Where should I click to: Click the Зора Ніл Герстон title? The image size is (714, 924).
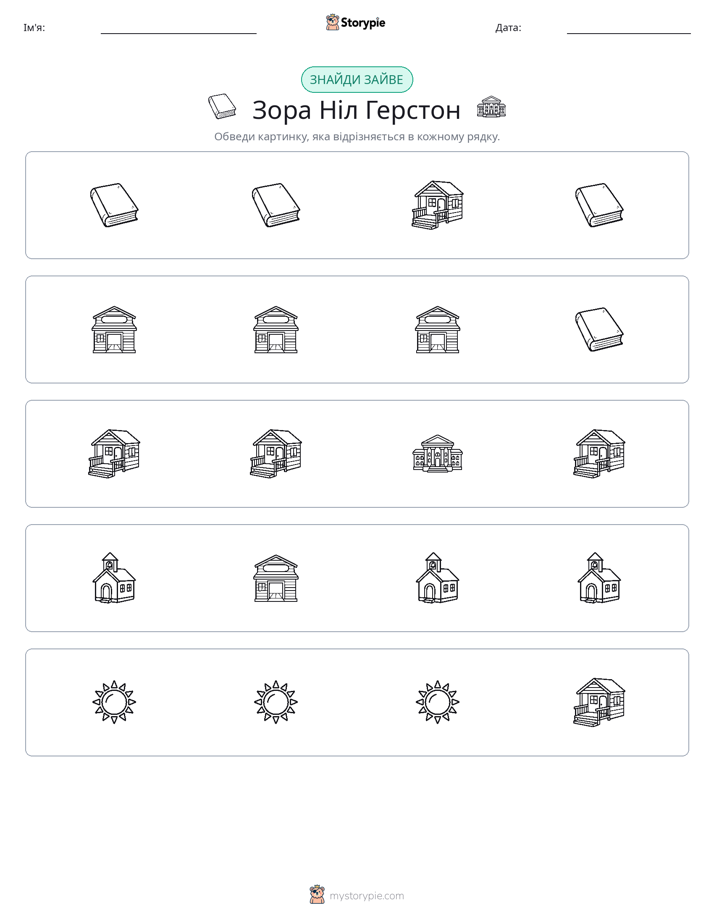click(356, 110)
